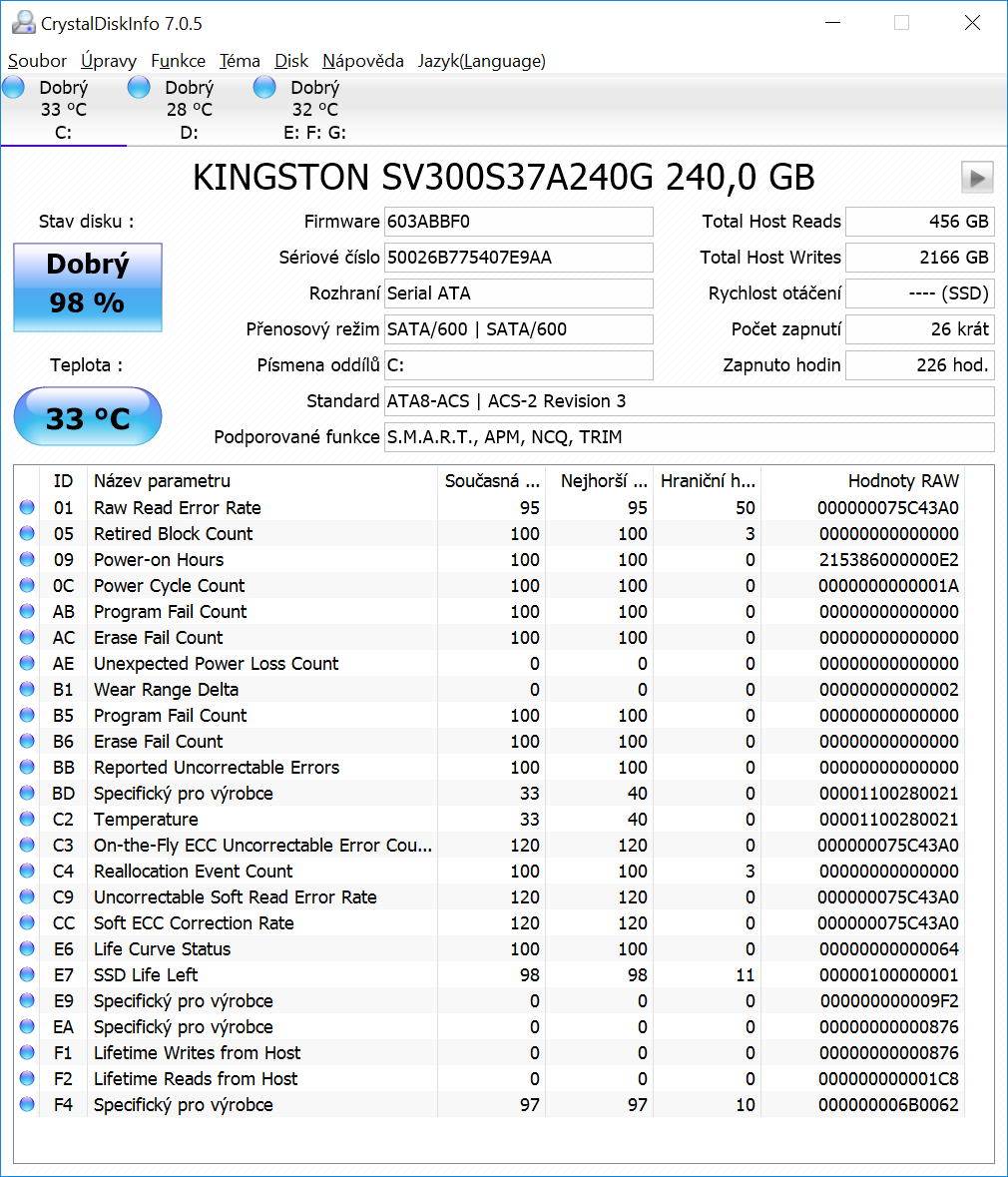Click Rychlost otáčení ---- (SSD) field
This screenshot has height=1177, width=1008.
[920, 294]
